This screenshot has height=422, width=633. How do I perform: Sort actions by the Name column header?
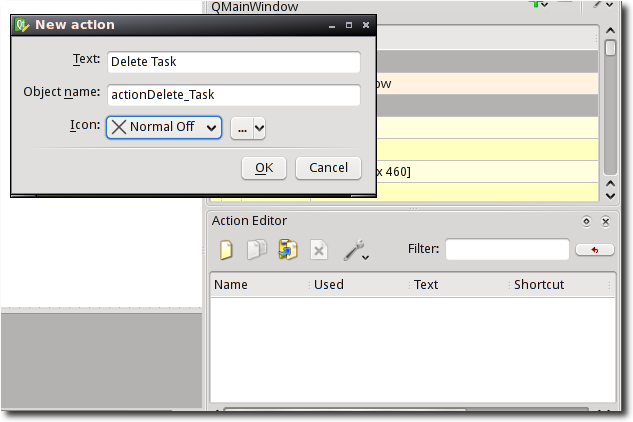click(x=260, y=285)
